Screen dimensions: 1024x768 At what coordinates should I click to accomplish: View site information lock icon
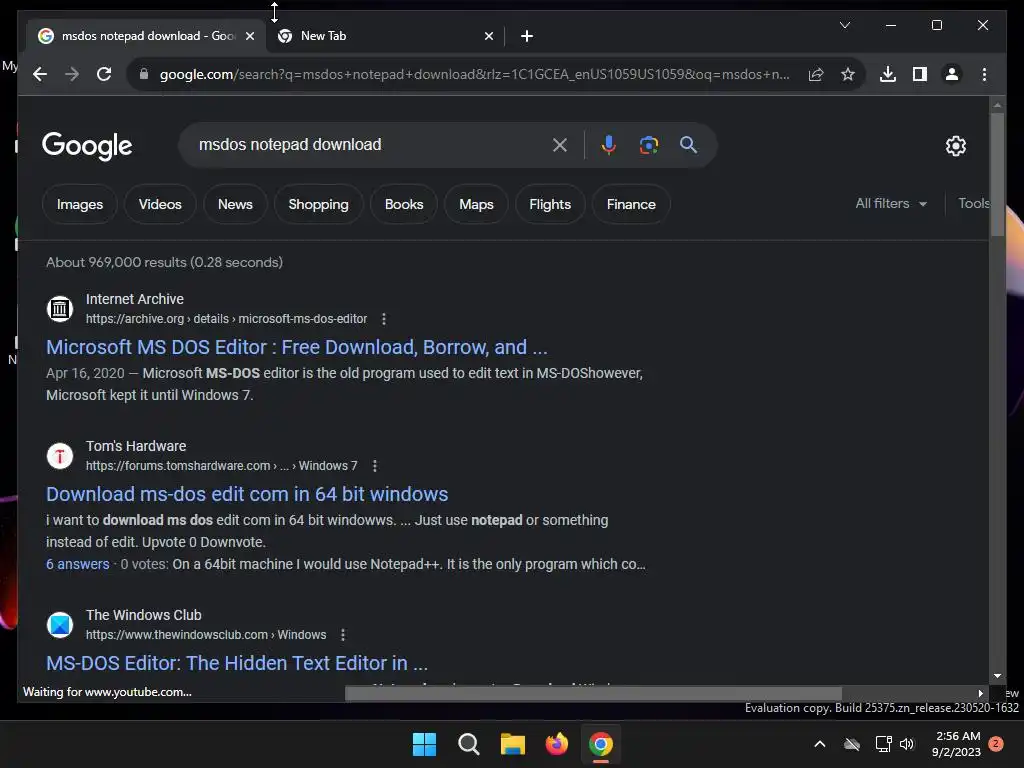(144, 74)
